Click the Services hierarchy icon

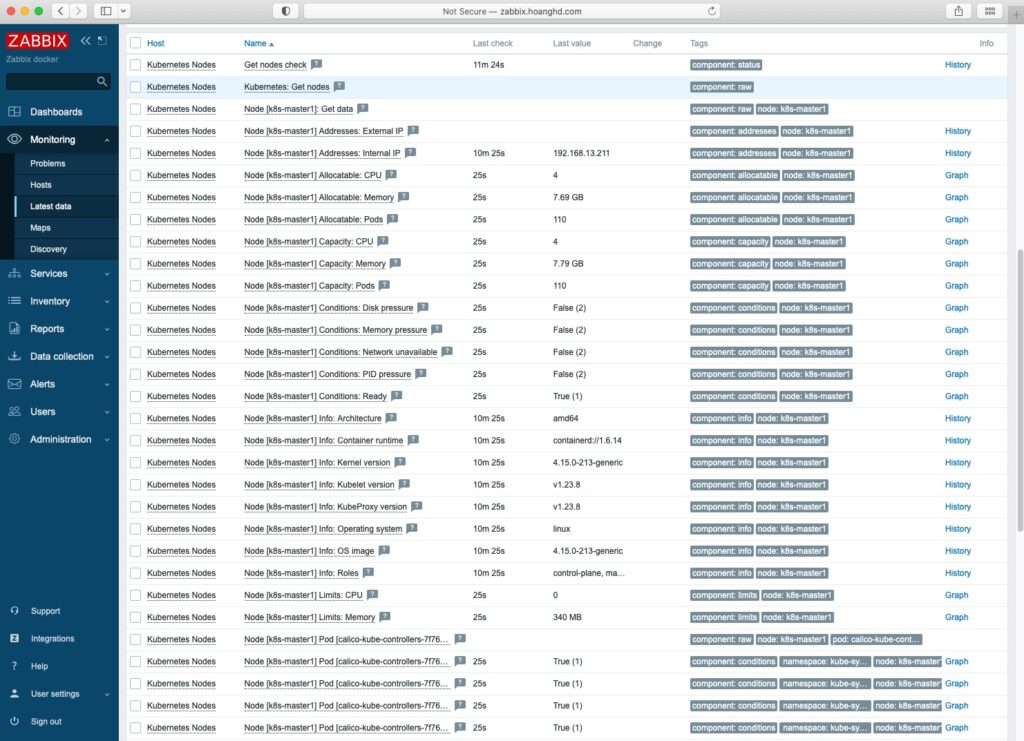click(x=14, y=274)
